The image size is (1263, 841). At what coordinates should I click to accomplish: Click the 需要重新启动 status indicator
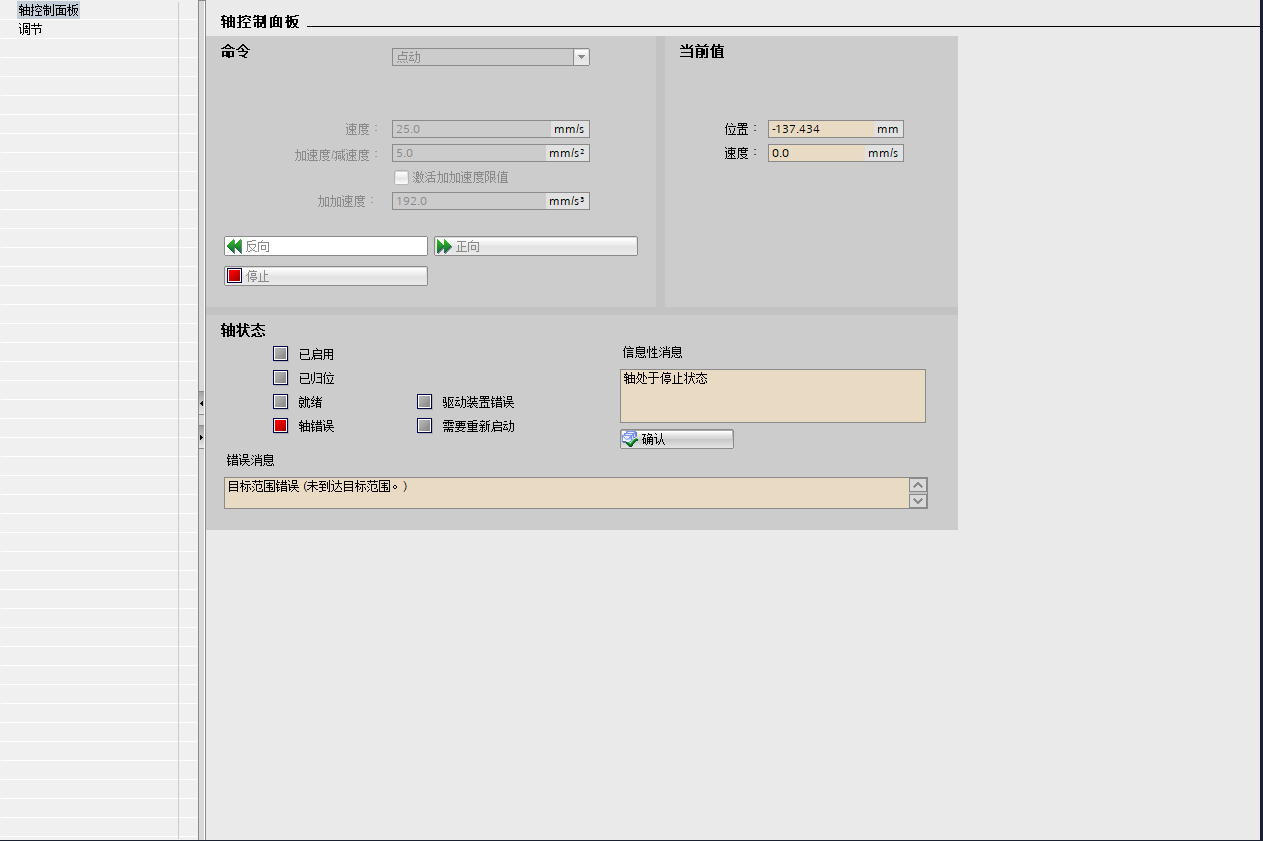(425, 426)
